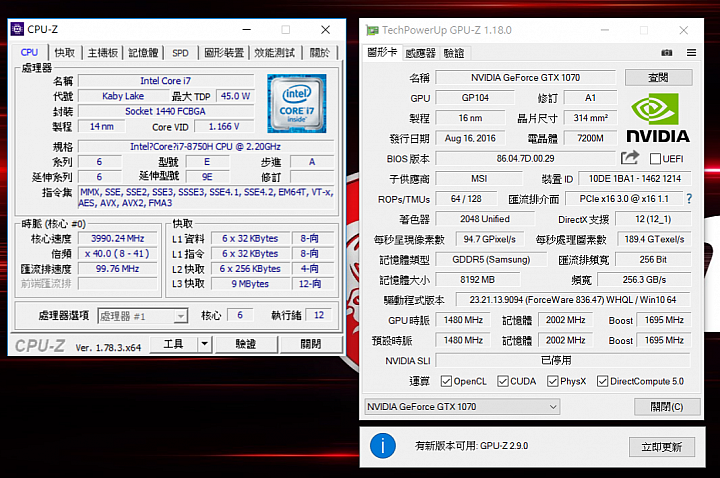This screenshot has width=720, height=478.
Task: Click the 45.0 W max TDP value
Action: tap(235, 96)
